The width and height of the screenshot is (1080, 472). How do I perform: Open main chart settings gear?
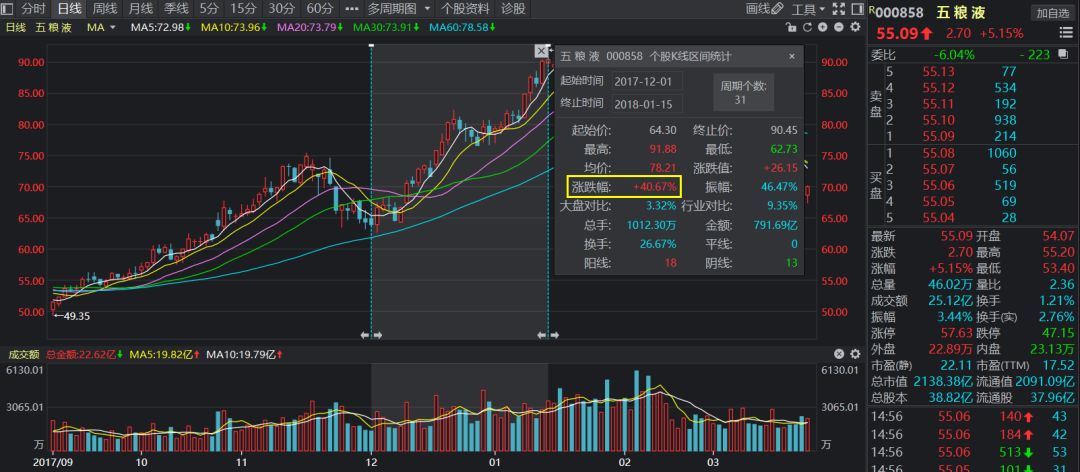coord(855,27)
